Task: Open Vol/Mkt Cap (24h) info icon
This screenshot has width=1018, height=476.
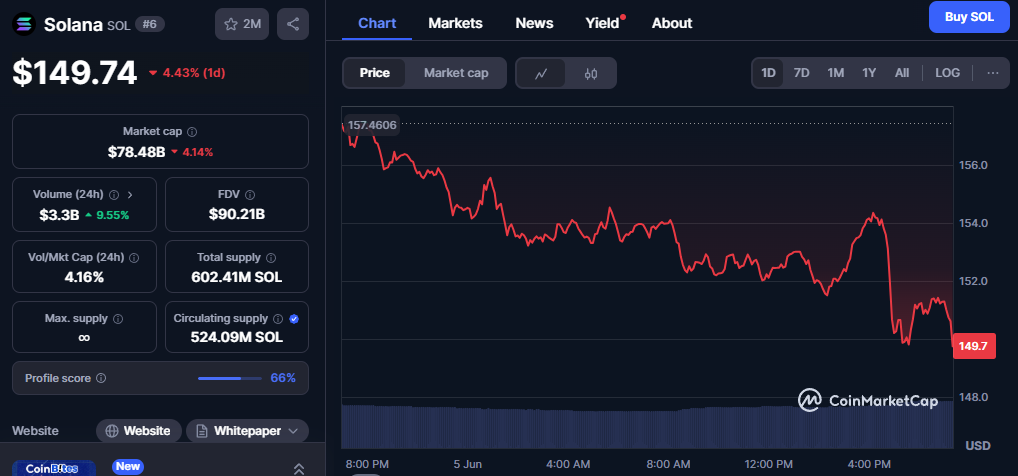Action: pyautogui.click(x=134, y=258)
